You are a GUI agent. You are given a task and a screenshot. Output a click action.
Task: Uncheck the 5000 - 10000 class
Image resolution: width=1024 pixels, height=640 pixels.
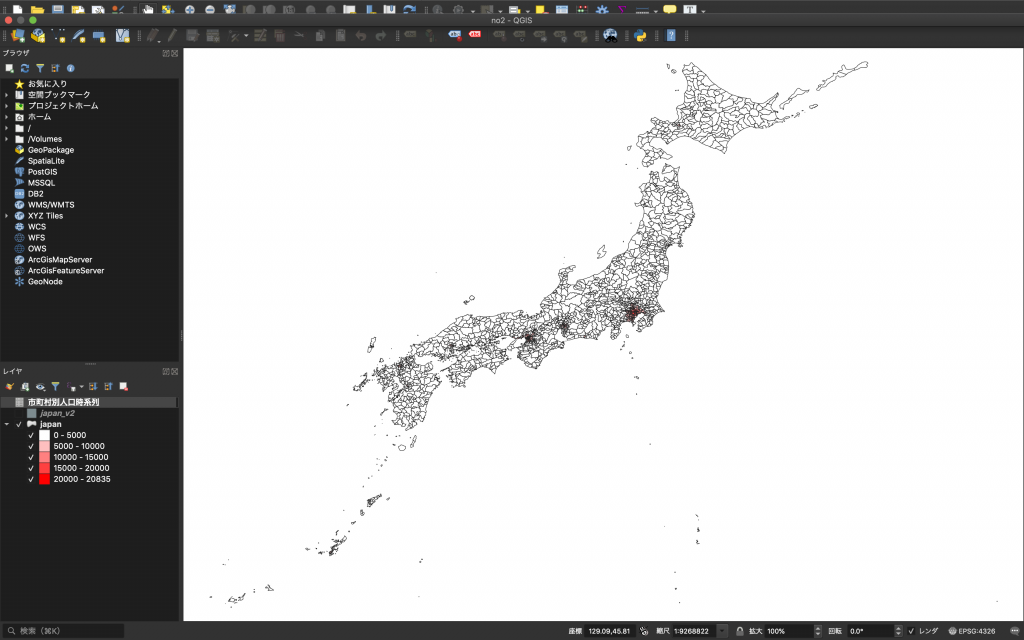[x=31, y=446]
